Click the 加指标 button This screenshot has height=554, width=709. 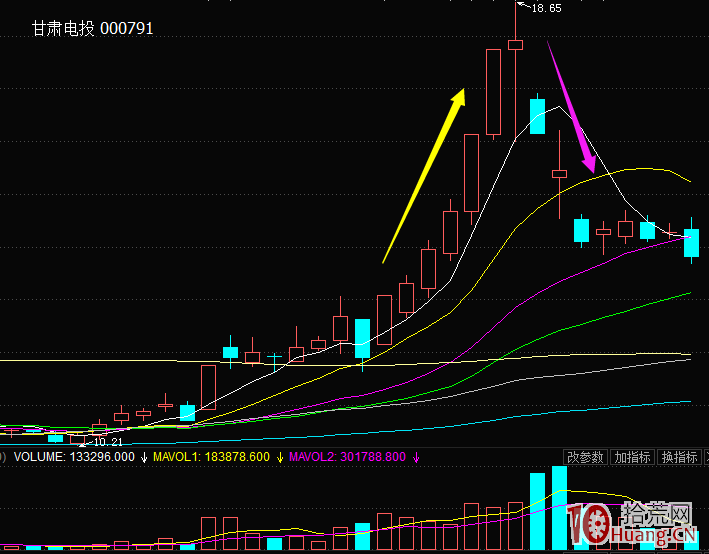click(x=632, y=457)
